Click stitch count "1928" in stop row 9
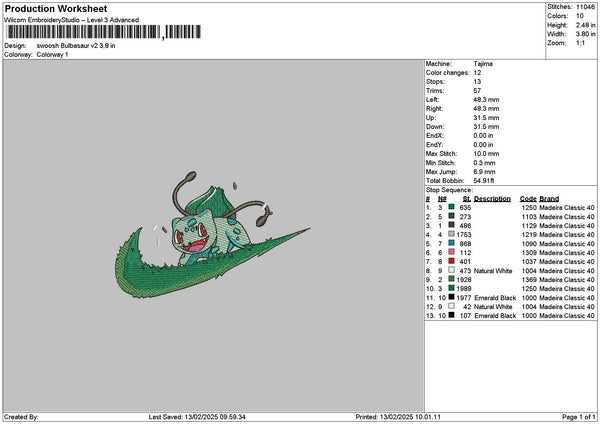The image size is (600, 424). click(x=464, y=280)
